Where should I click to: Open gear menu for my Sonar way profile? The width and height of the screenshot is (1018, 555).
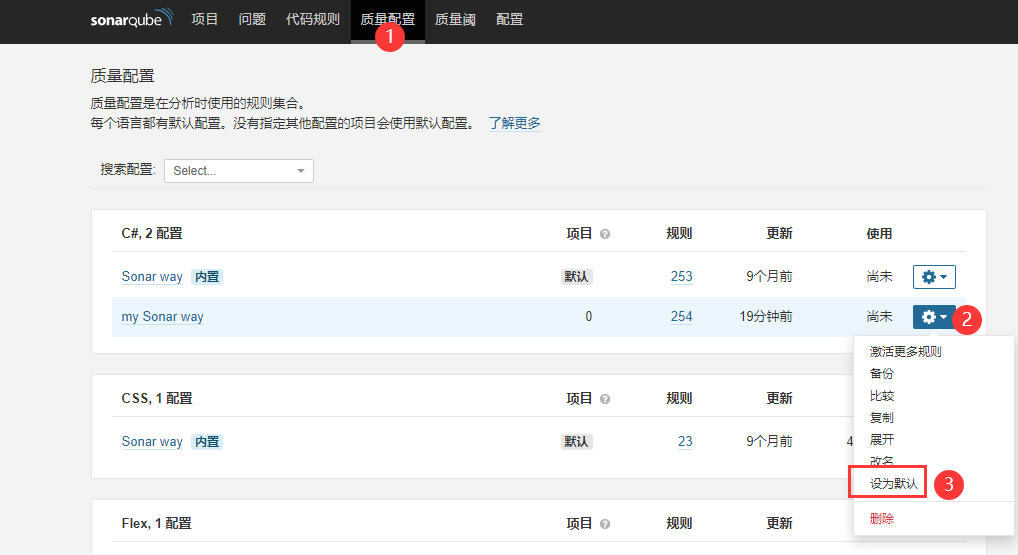tap(934, 317)
